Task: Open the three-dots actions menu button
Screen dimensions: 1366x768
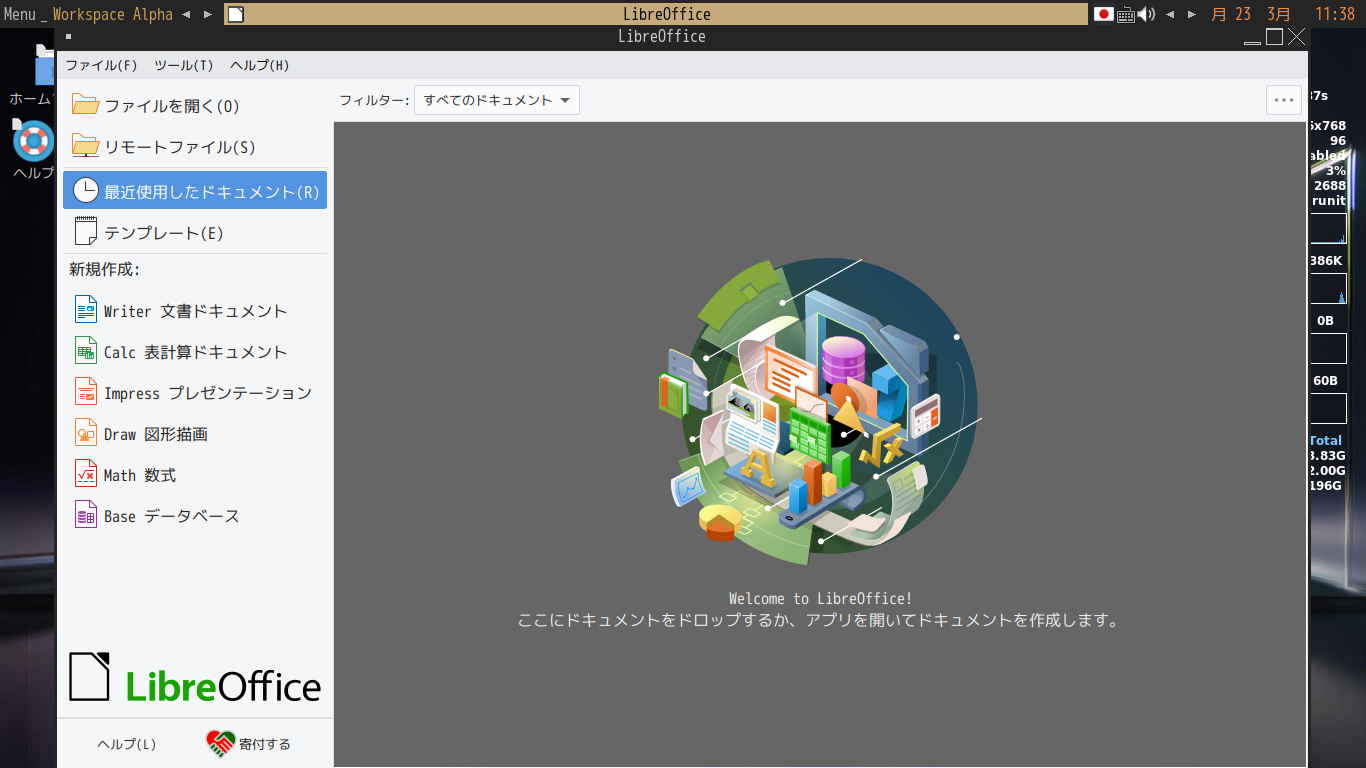Action: pos(1284,100)
